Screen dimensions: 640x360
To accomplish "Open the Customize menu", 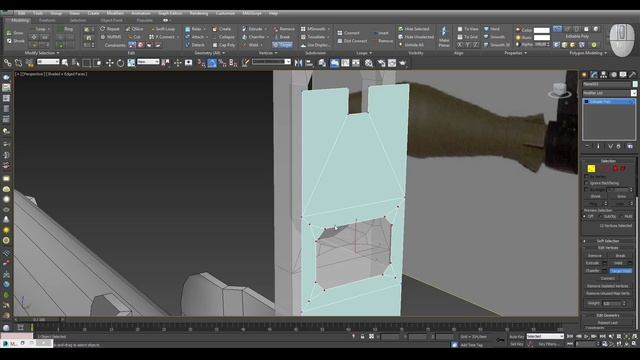I will coord(225,13).
